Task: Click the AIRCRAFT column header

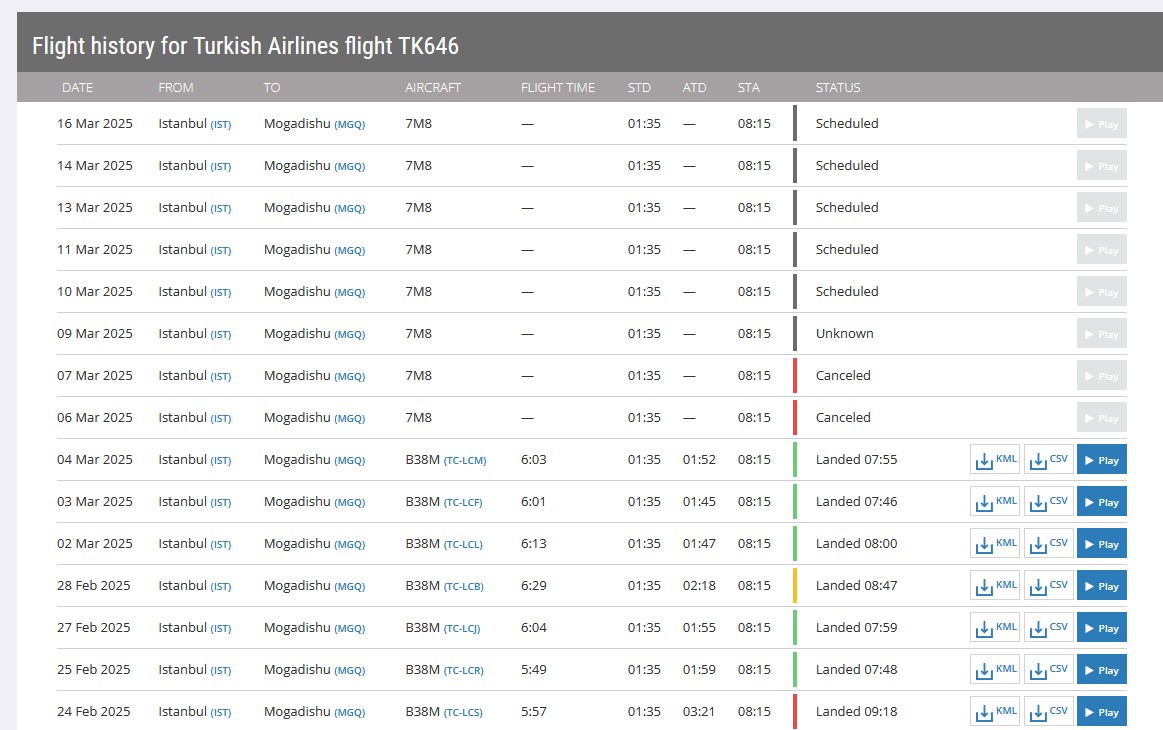Action: 432,88
